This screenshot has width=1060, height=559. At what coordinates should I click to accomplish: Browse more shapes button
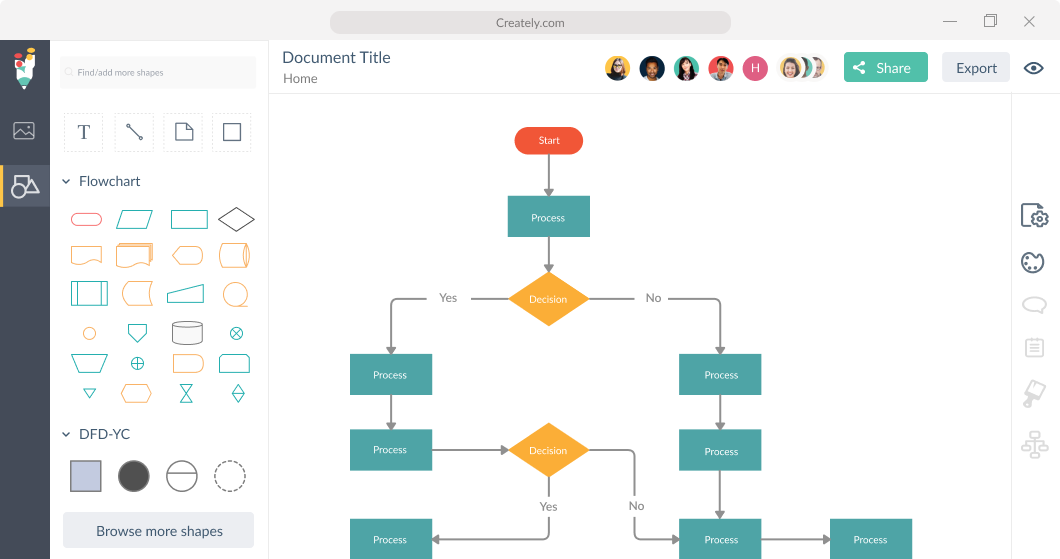pyautogui.click(x=159, y=531)
